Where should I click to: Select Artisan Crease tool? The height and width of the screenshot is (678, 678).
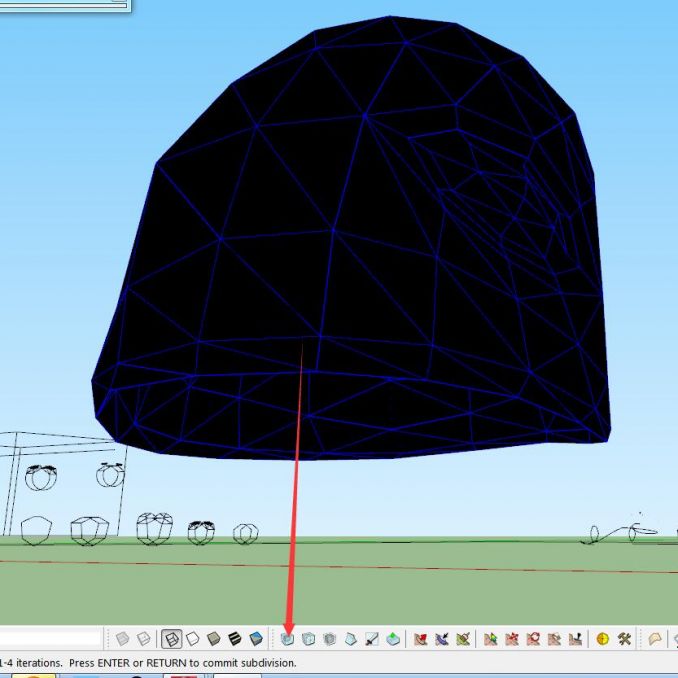click(351, 639)
